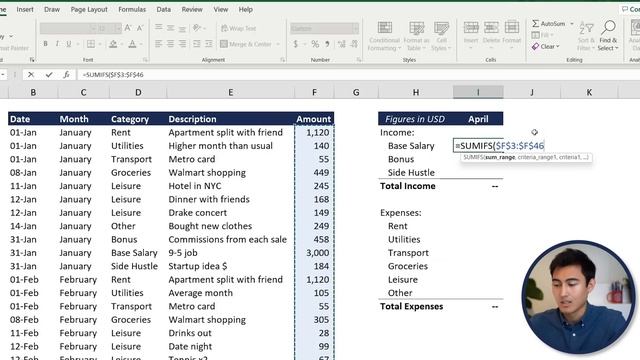Align text left
Screen dimensions: 640x360
[158, 44]
